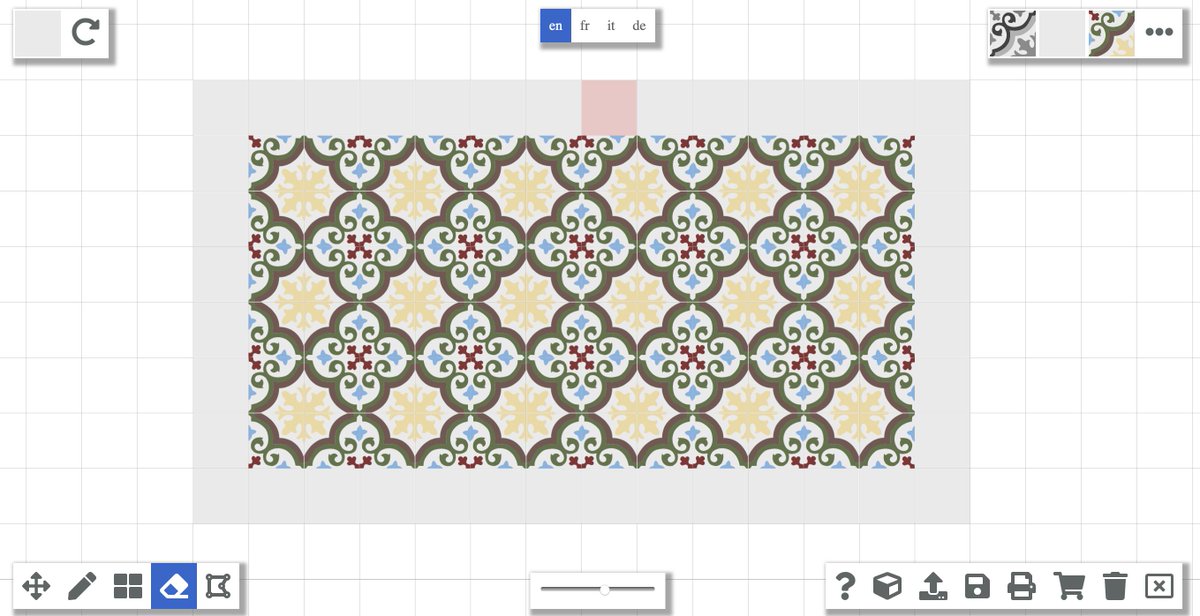Select the colored tile swatch in top-right panel
This screenshot has height=616, width=1200.
[x=1110, y=32]
